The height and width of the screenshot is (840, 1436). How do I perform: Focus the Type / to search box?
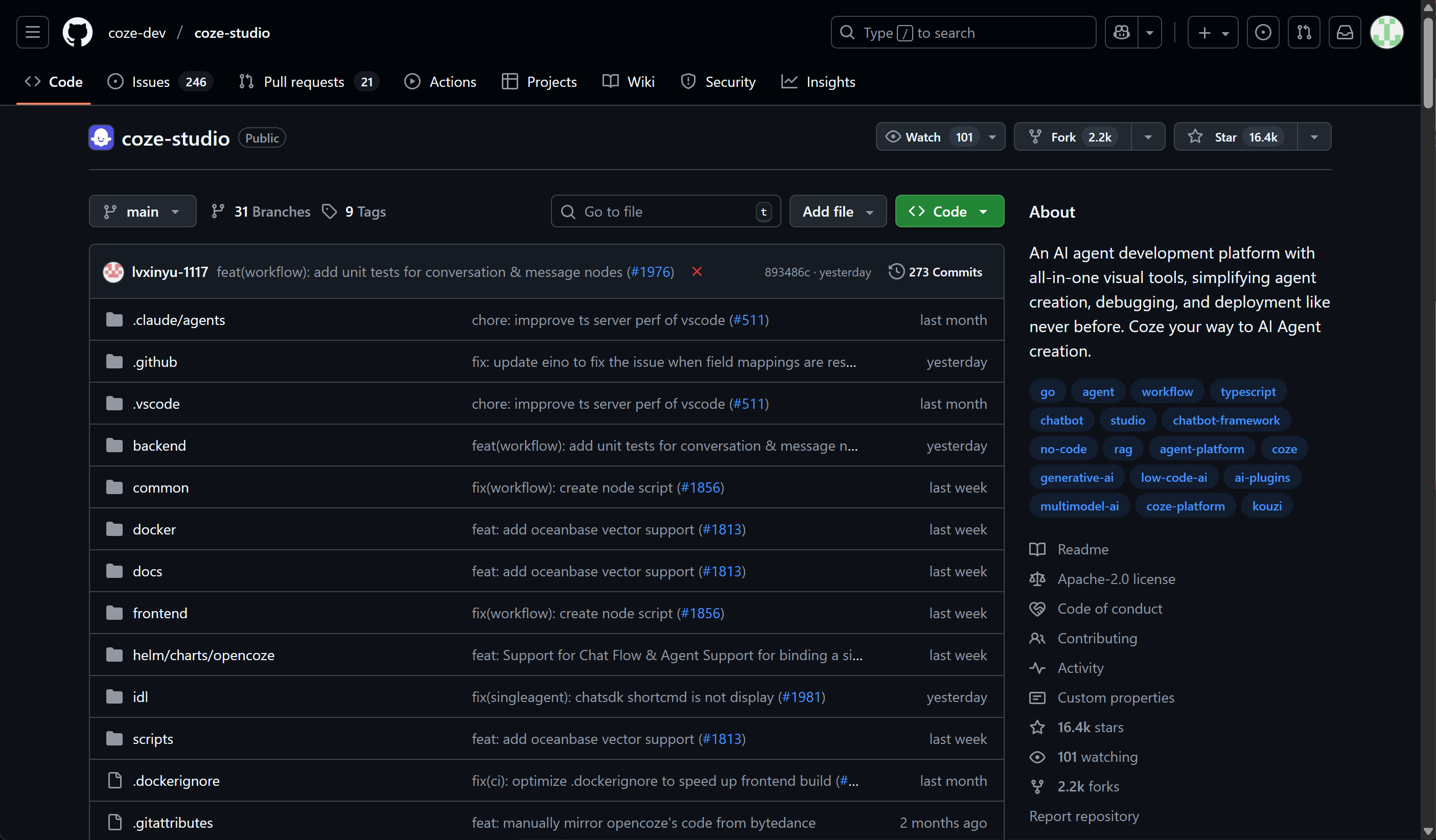point(963,33)
